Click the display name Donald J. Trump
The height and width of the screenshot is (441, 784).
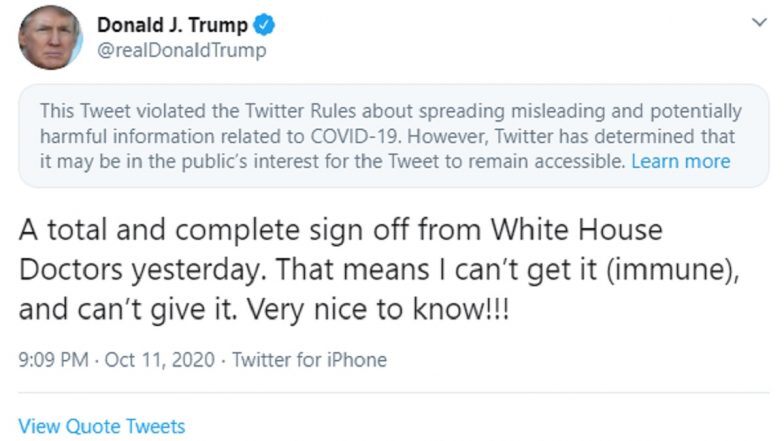[172, 25]
